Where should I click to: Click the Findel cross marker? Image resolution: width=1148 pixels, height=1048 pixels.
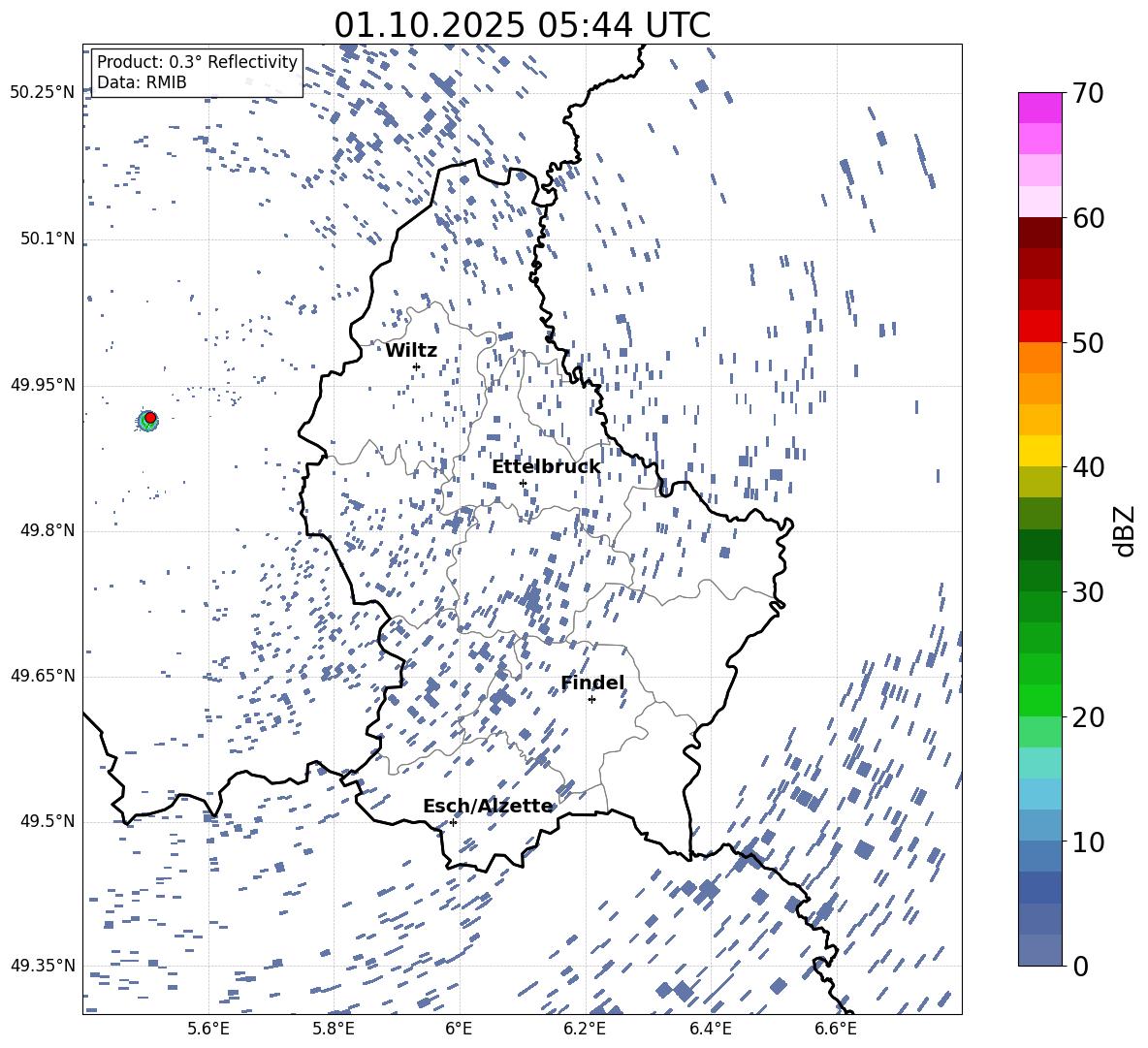click(x=591, y=700)
